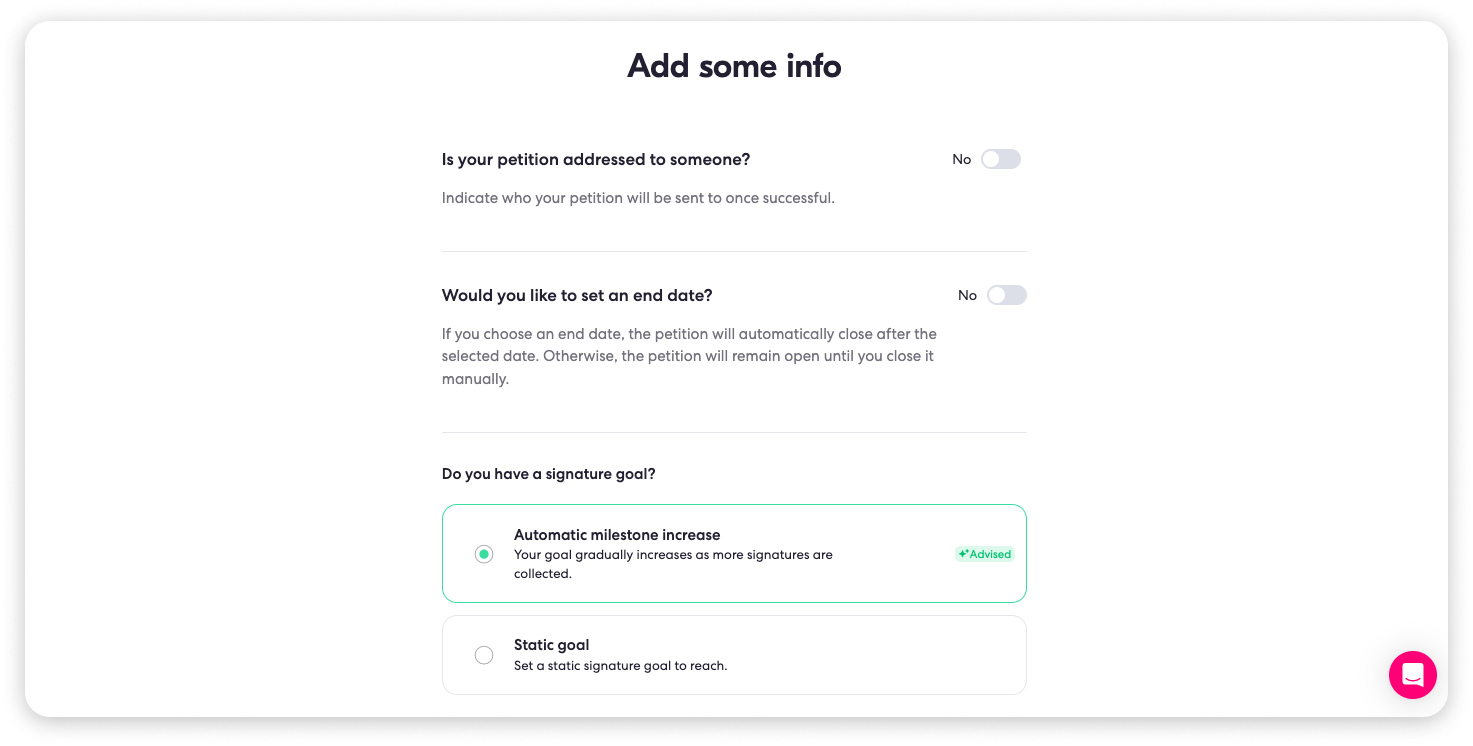Select the Automatic milestone increase radio button
The width and height of the screenshot is (1473, 746).
484,554
